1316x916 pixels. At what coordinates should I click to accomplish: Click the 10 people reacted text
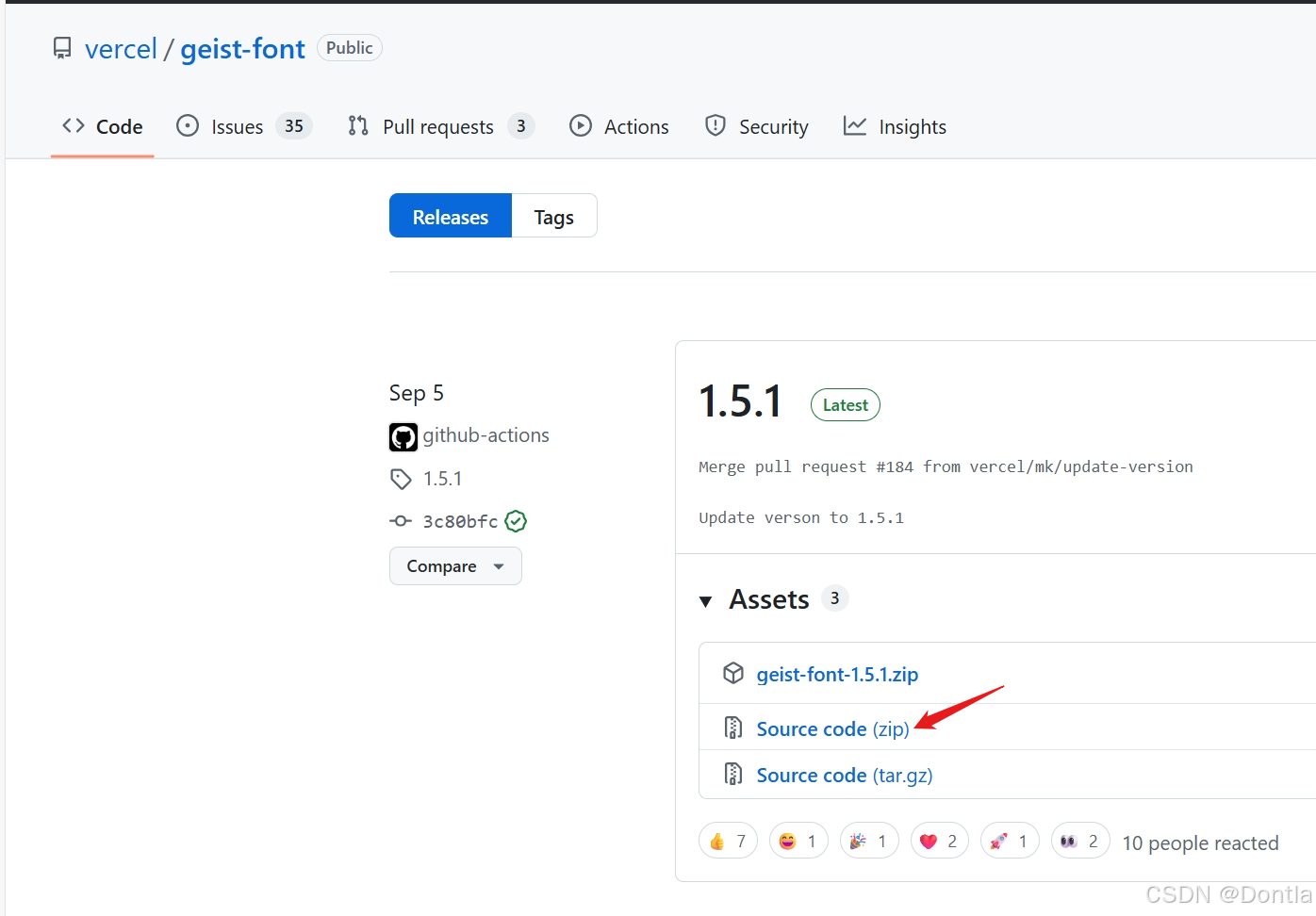coord(1200,842)
